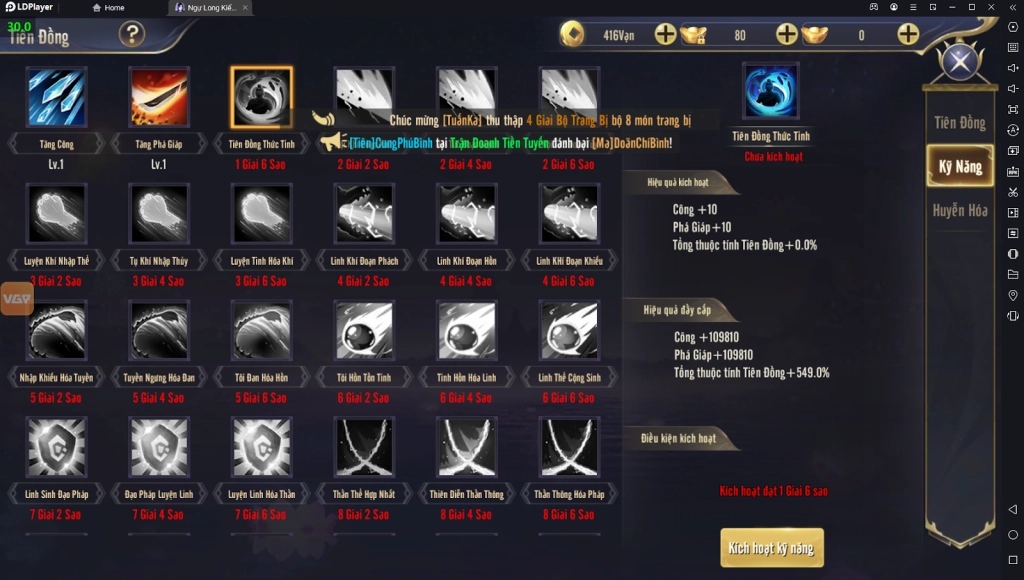This screenshot has height=580, width=1024.
Task: Click the Kích hoạt kỹ năng button
Action: coord(771,548)
